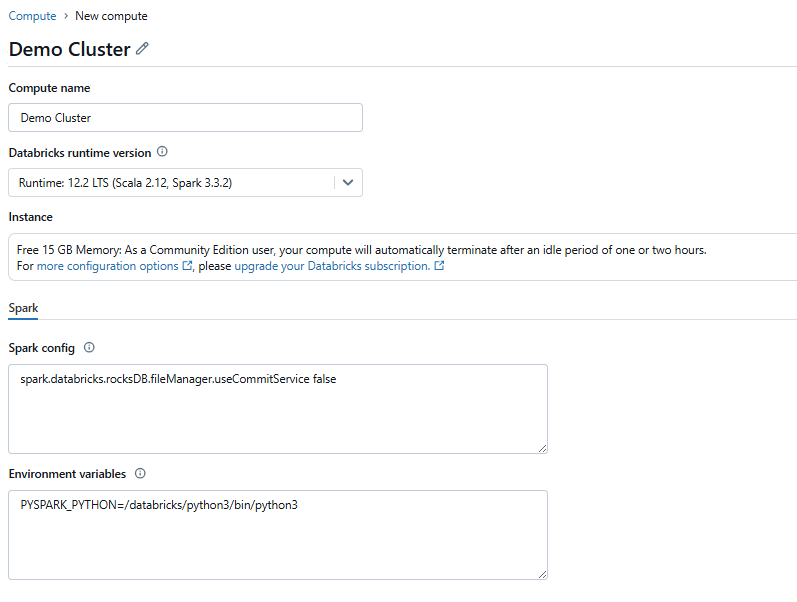Click the pencil edit icon beside Demo Cluster
The width and height of the screenshot is (797, 602).
[x=142, y=48]
